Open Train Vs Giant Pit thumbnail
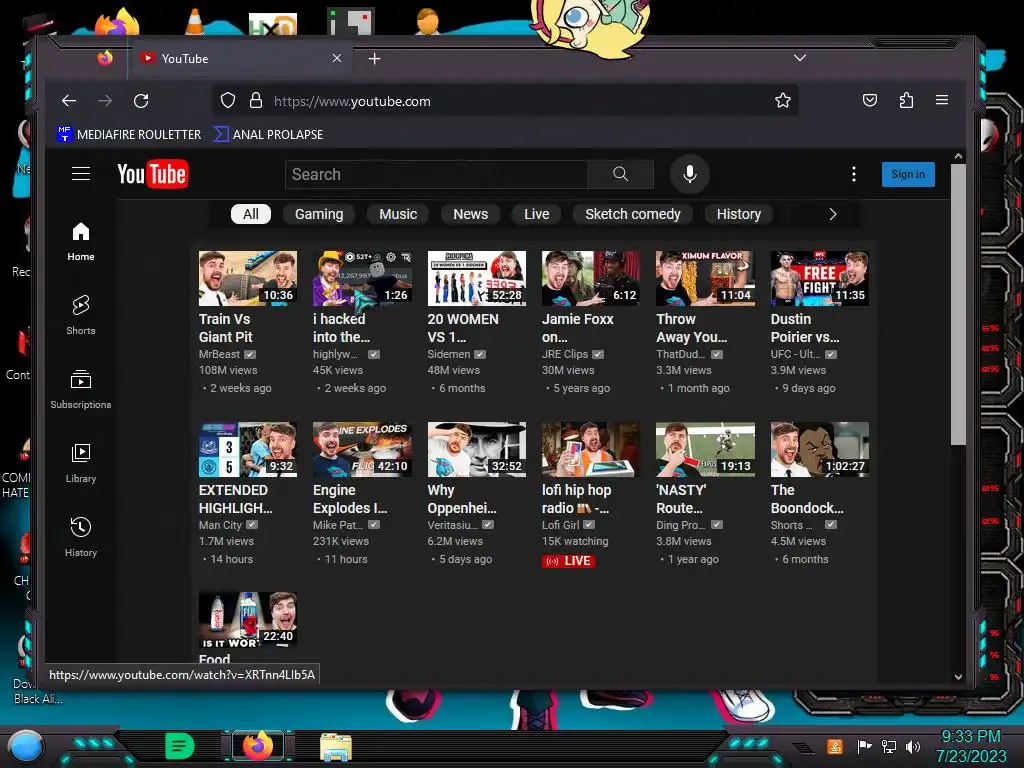The height and width of the screenshot is (768, 1024). pos(248,278)
